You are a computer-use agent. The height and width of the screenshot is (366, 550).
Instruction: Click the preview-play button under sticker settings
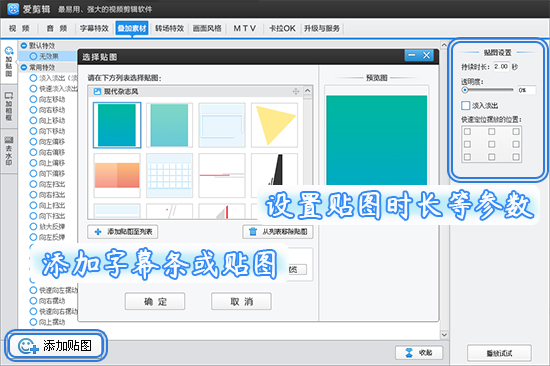click(499, 353)
